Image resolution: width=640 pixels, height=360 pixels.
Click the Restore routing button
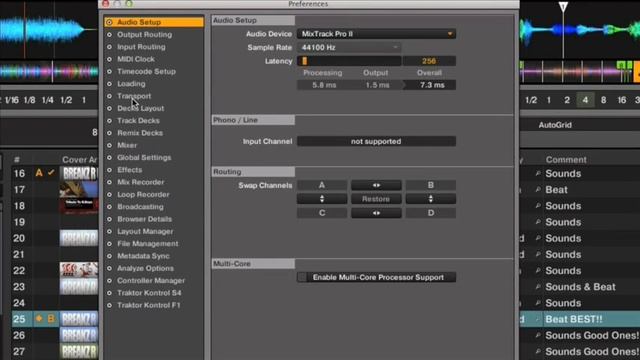[376, 199]
